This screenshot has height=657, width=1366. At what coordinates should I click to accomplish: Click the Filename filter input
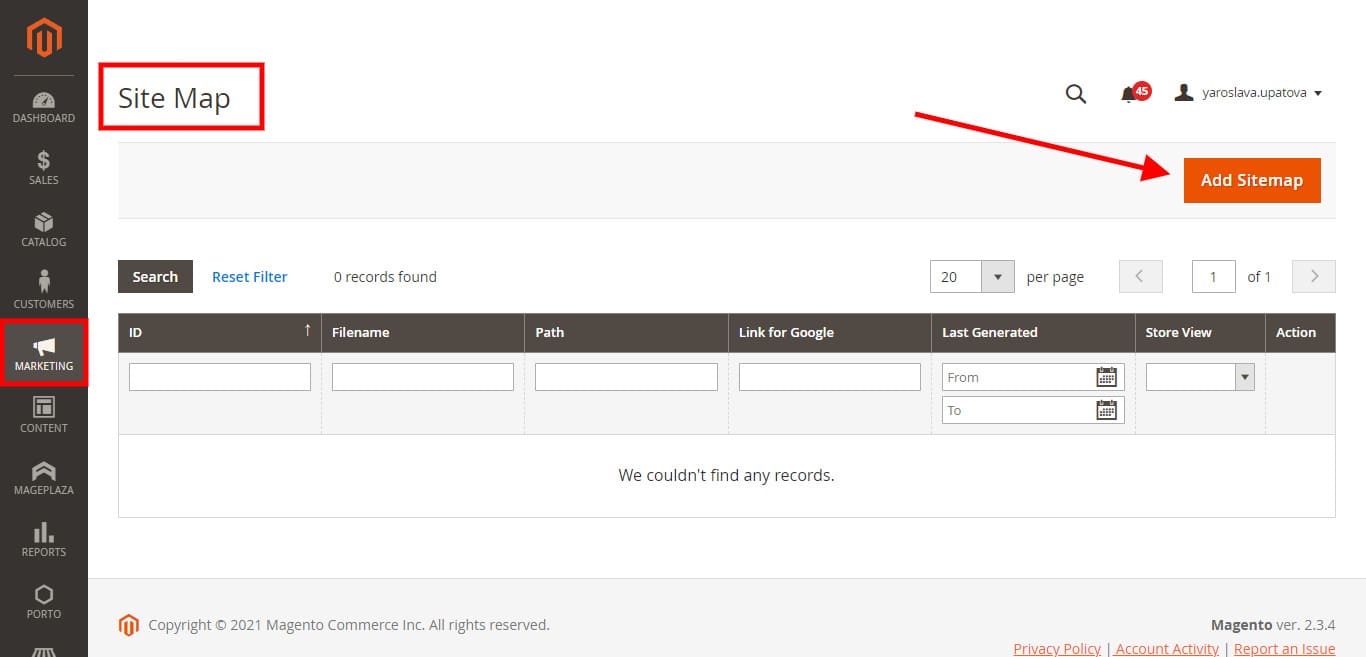click(423, 377)
